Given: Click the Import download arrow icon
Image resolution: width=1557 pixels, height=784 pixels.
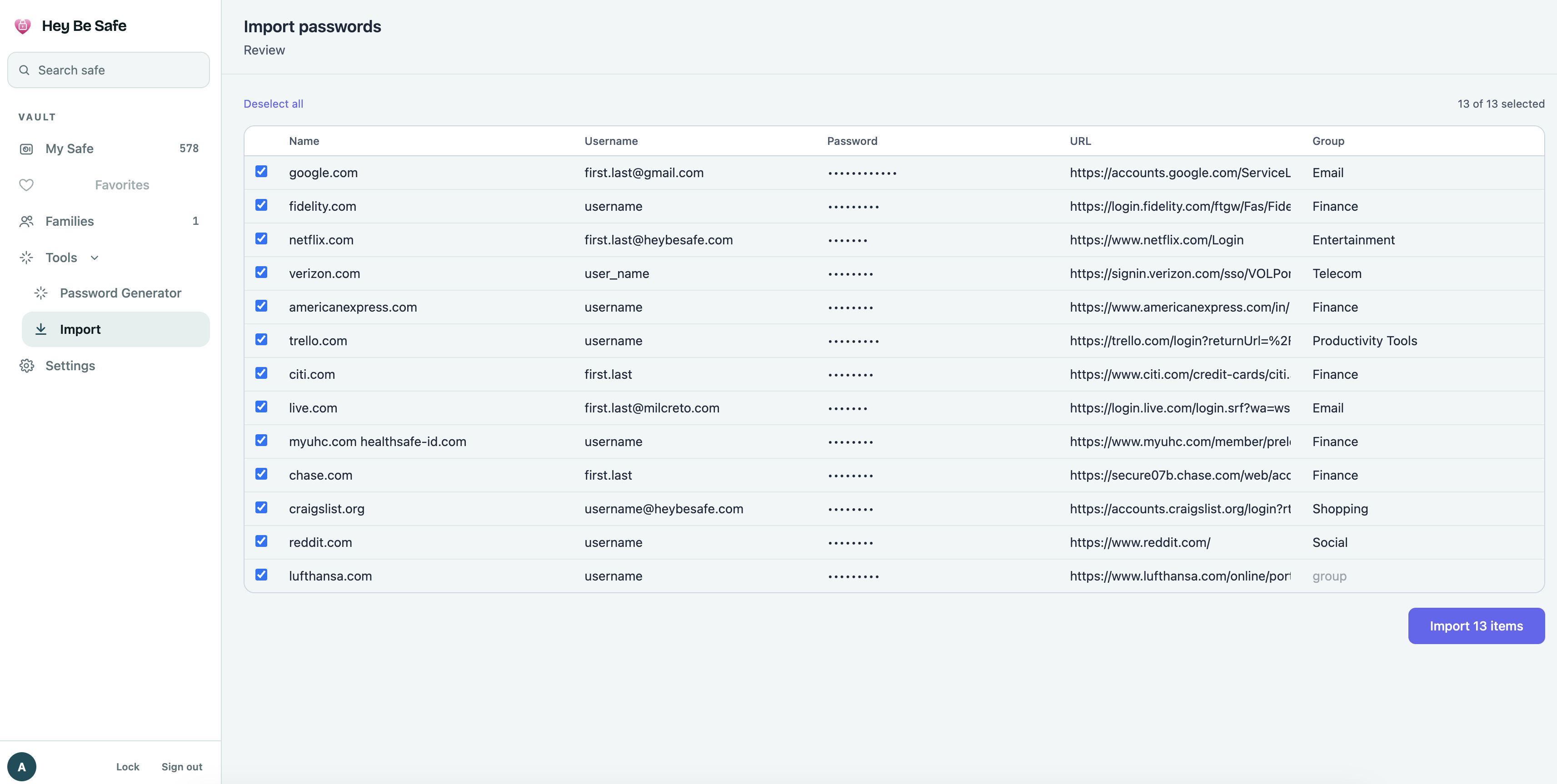Looking at the screenshot, I should (x=41, y=329).
